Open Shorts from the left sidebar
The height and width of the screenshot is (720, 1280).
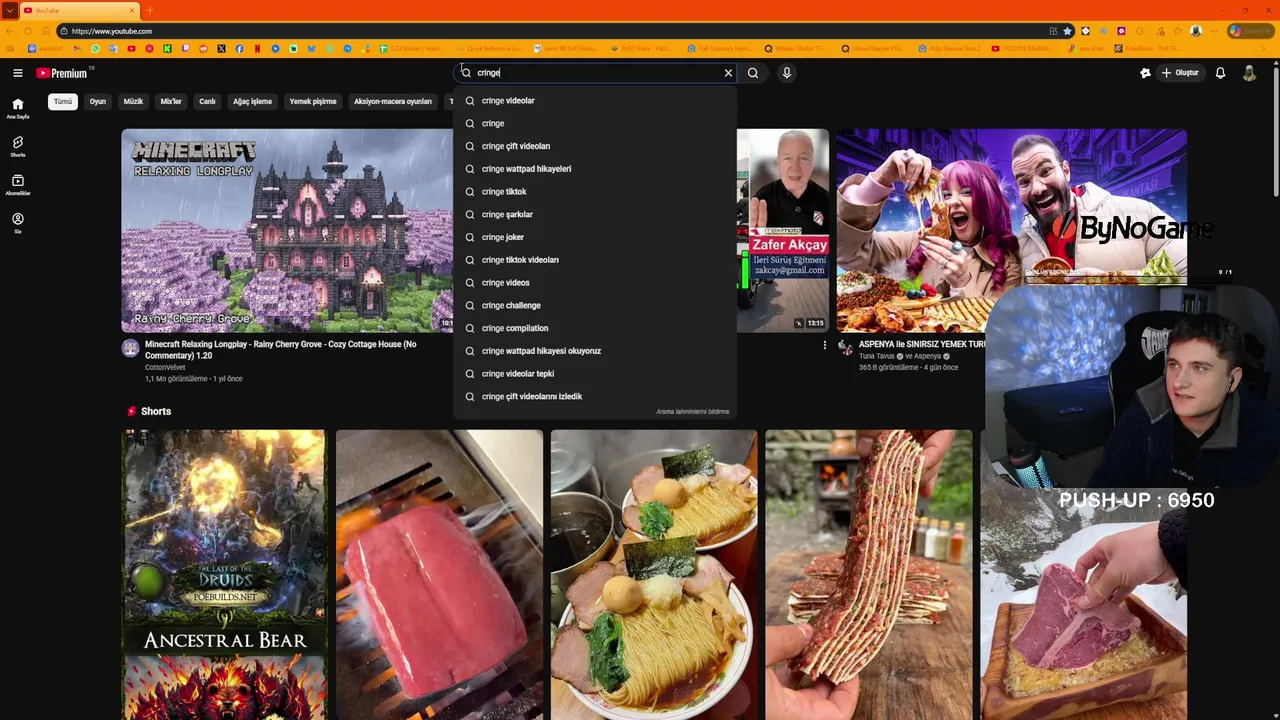click(17, 147)
